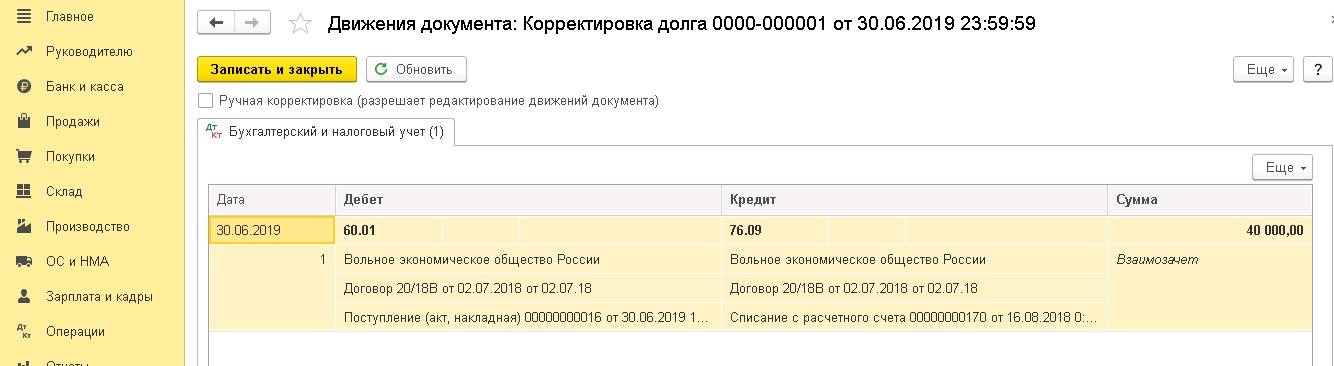The width and height of the screenshot is (1334, 366).
Task: Open the Склад grid icon
Action: coord(24,191)
